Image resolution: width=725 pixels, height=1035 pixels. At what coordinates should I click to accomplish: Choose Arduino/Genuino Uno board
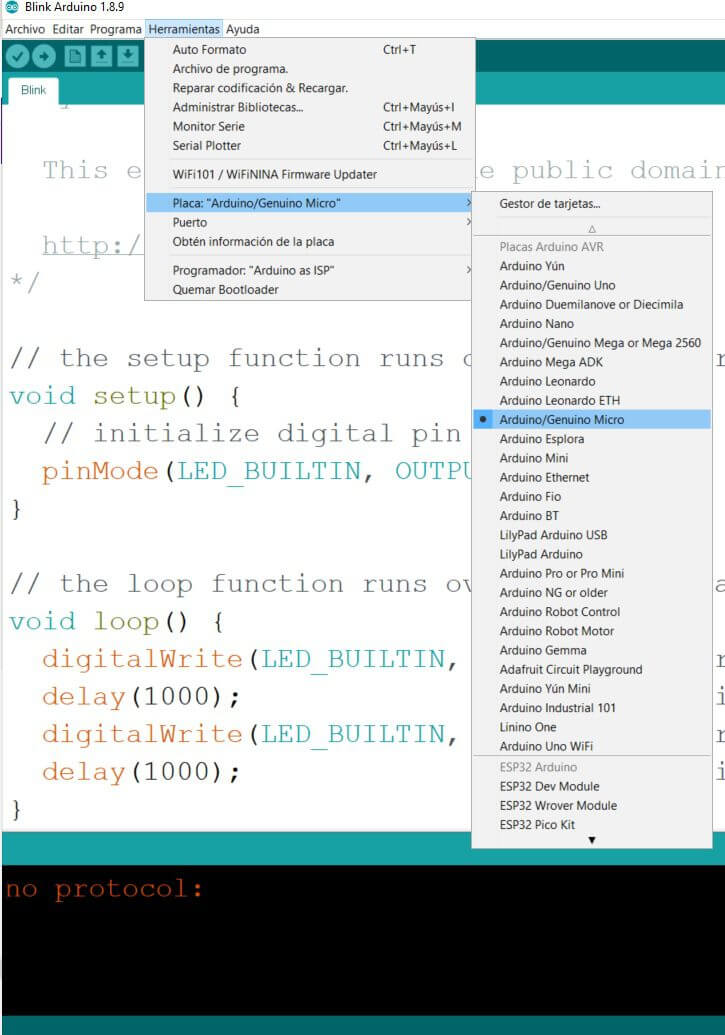[557, 286]
